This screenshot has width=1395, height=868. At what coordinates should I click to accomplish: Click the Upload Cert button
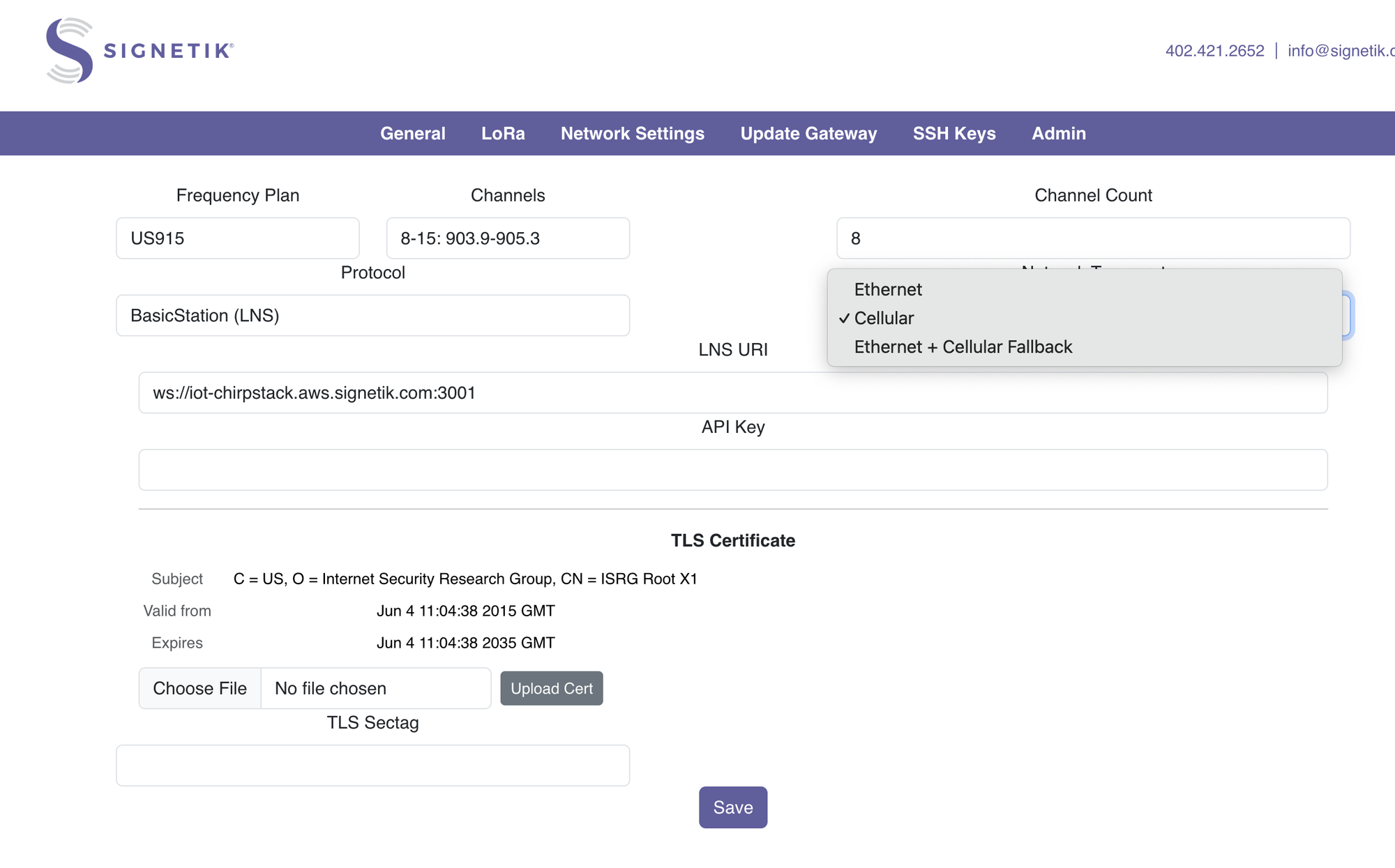[x=552, y=688]
